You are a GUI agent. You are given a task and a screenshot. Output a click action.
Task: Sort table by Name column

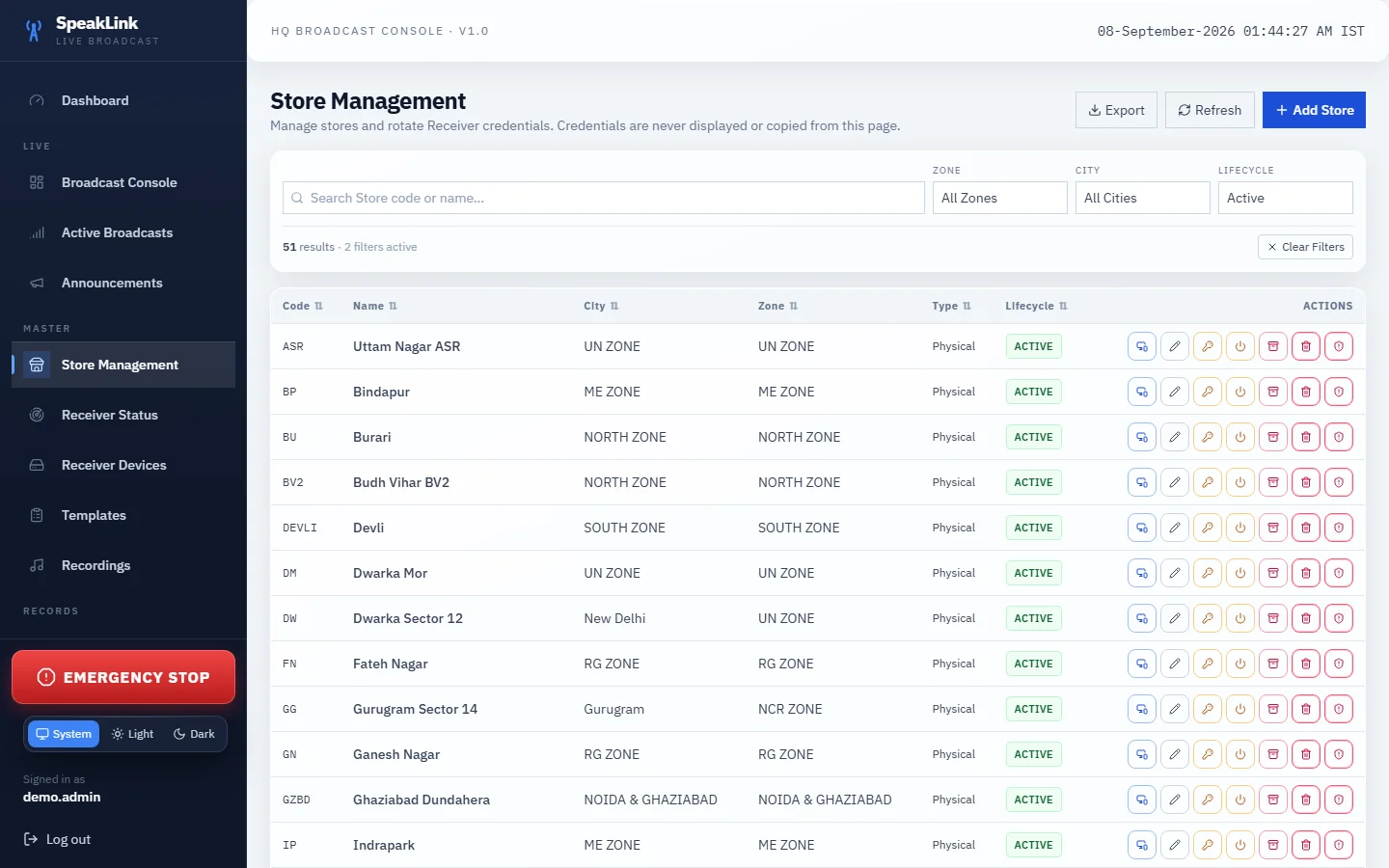[x=375, y=306]
